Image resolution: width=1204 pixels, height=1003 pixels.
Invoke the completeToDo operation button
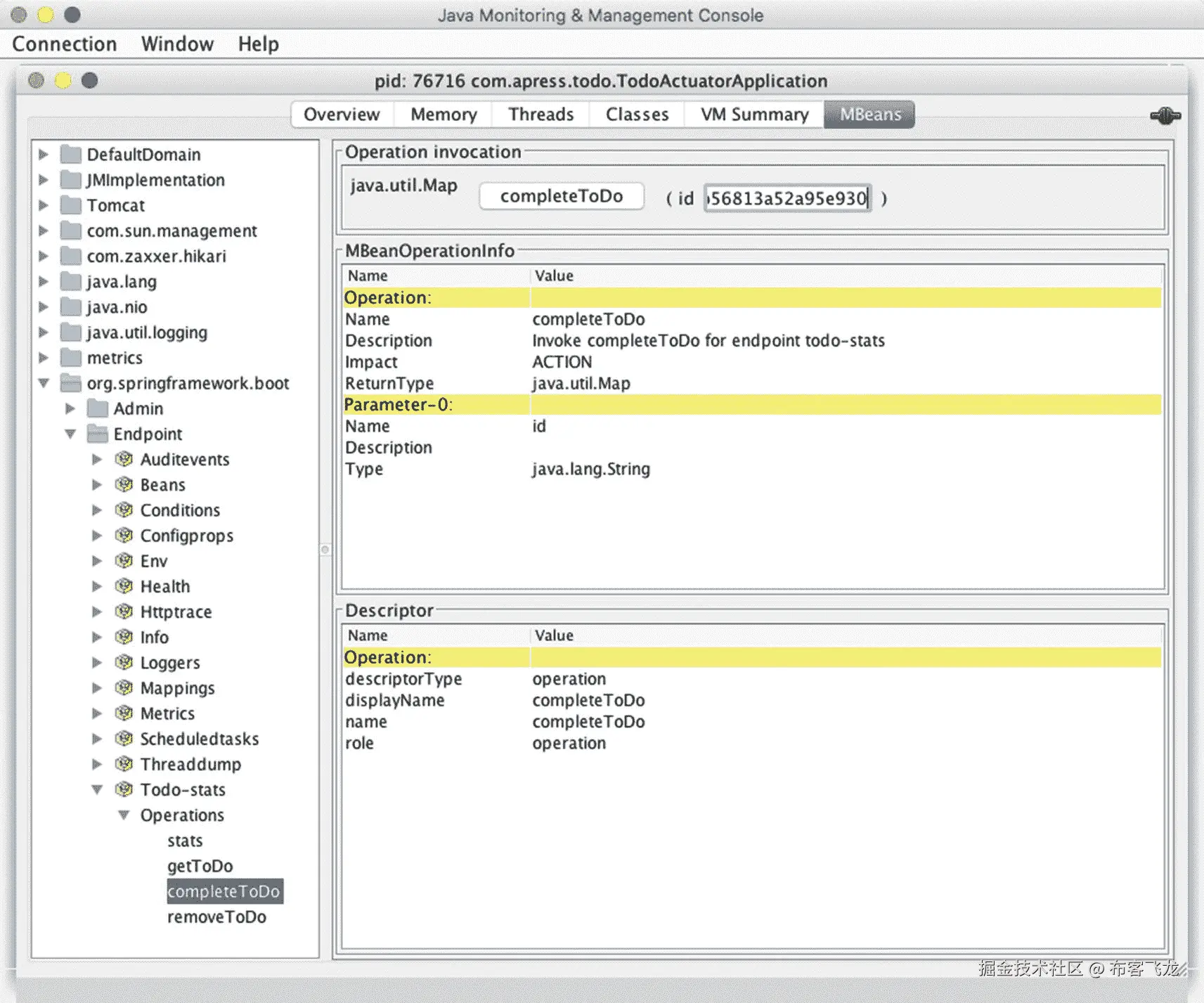tap(562, 195)
